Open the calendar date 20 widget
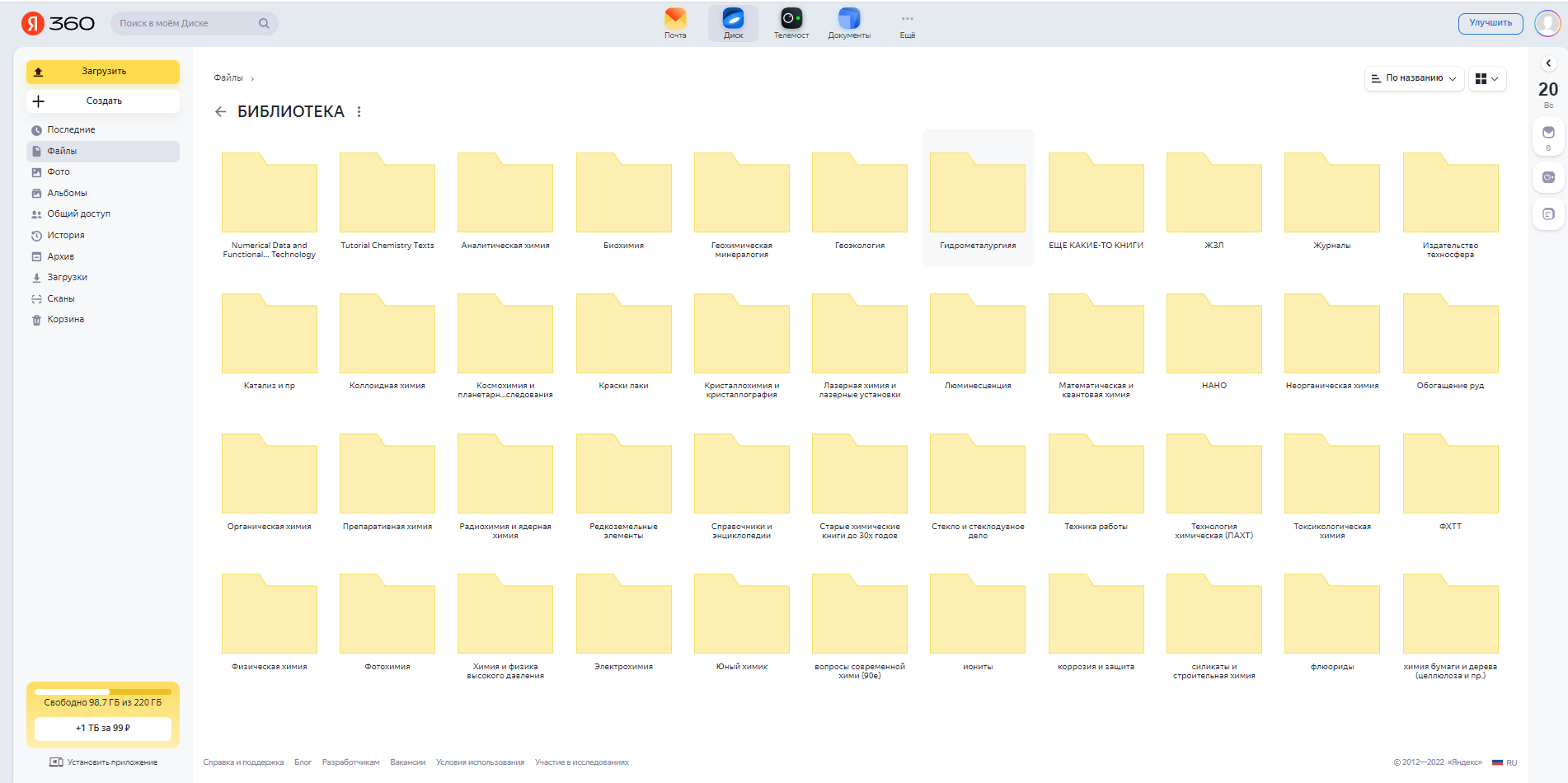This screenshot has width=1568, height=783. pos(1548,93)
